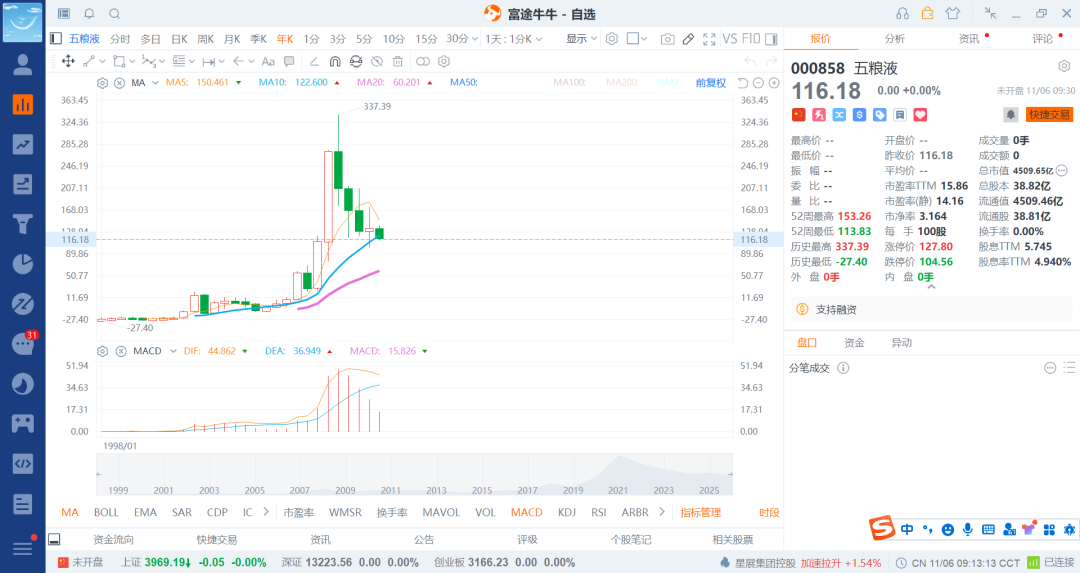
Task: Open the orange quotes chart sidebar icon
Action: click(23, 104)
